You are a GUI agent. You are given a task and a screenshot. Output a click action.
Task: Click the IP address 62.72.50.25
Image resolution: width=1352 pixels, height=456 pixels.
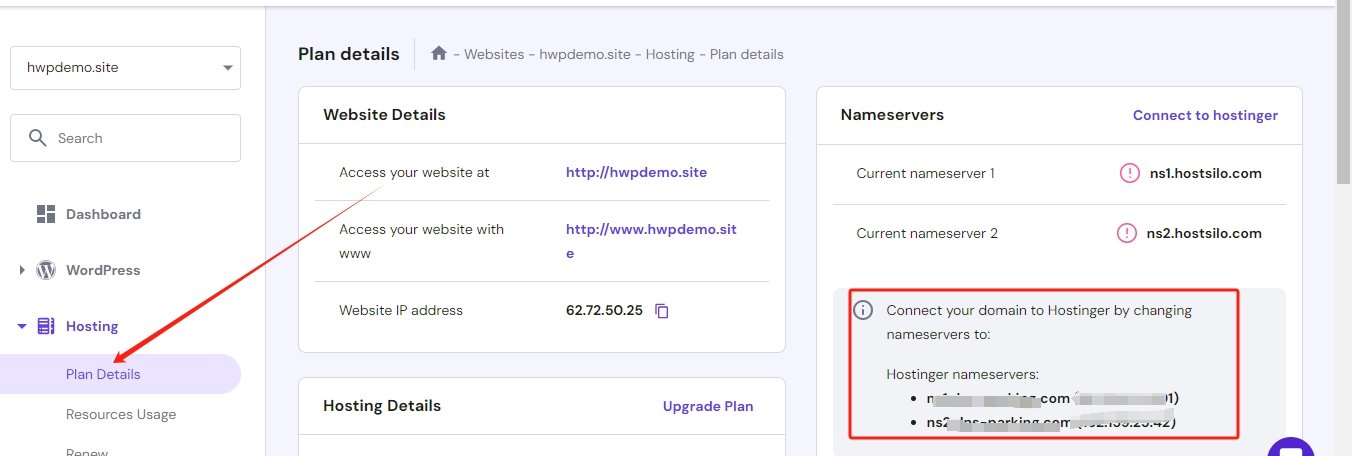[x=604, y=310]
